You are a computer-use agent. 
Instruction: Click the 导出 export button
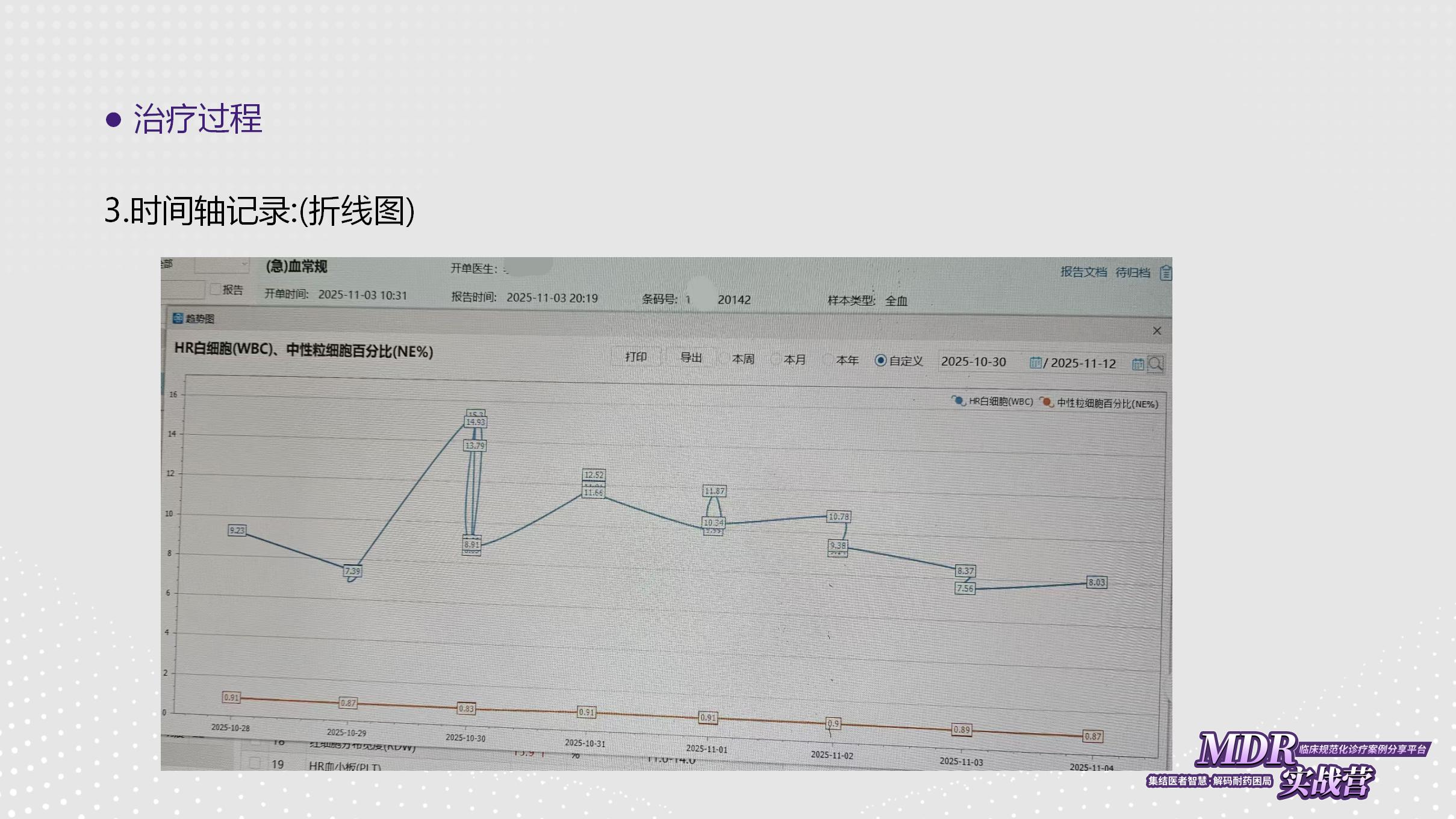coord(691,358)
